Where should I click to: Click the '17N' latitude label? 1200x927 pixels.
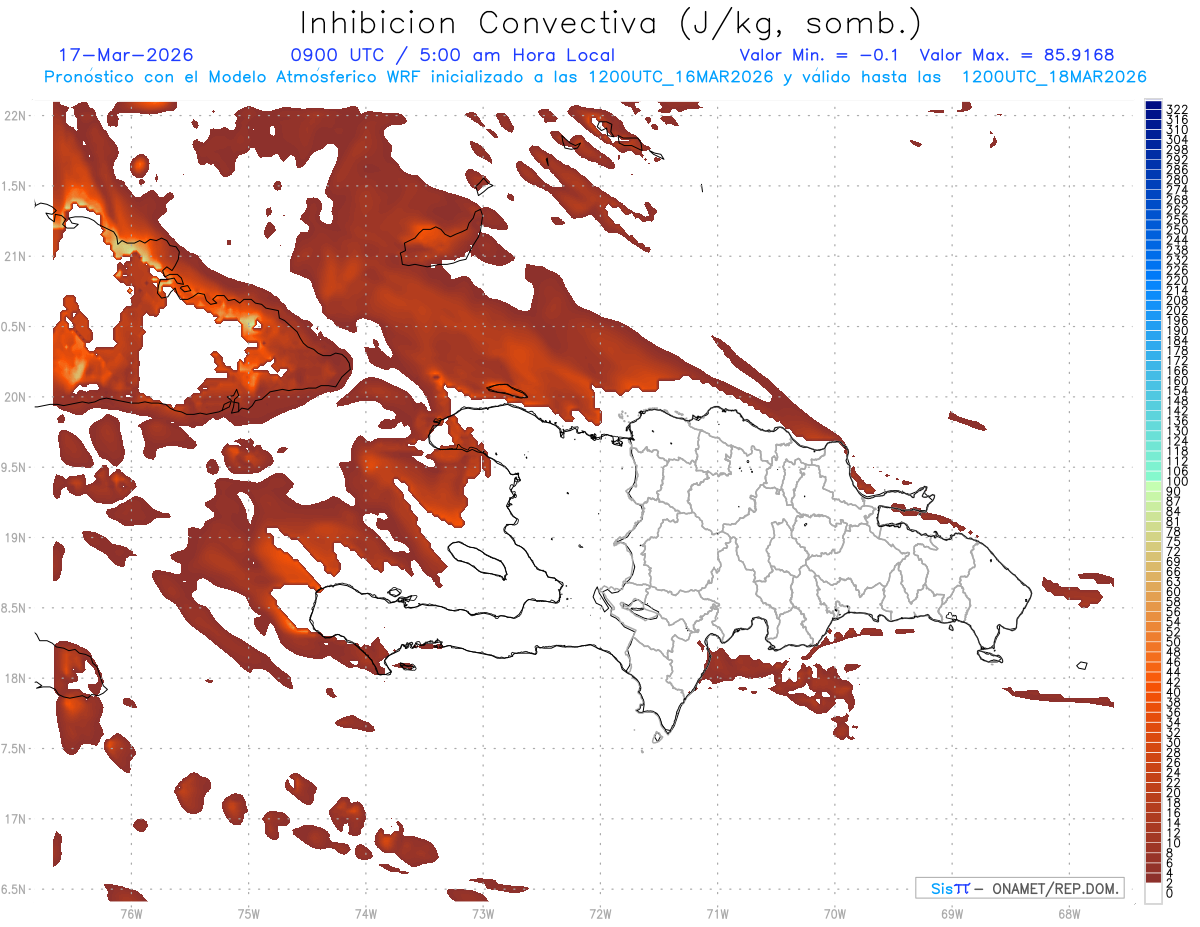pyautogui.click(x=17, y=819)
